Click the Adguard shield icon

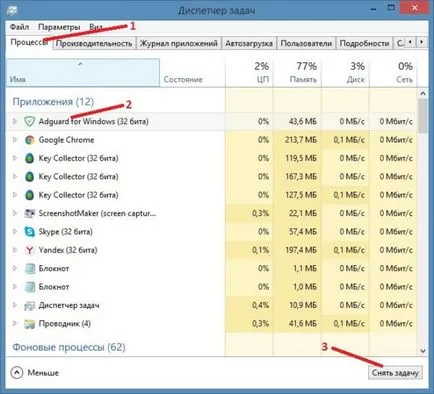pos(29,122)
